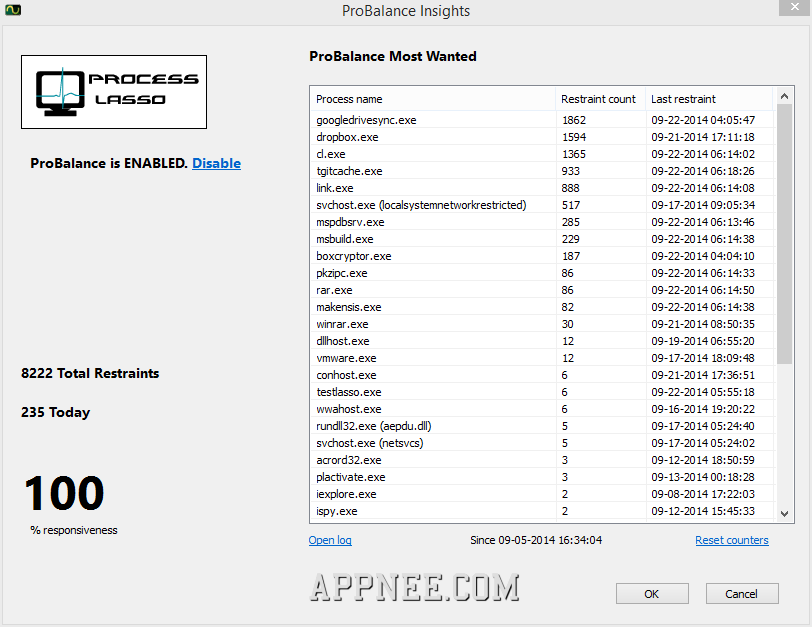Click timestamp 09-21-2014 17:11:18
812x627 pixels.
[x=703, y=137]
